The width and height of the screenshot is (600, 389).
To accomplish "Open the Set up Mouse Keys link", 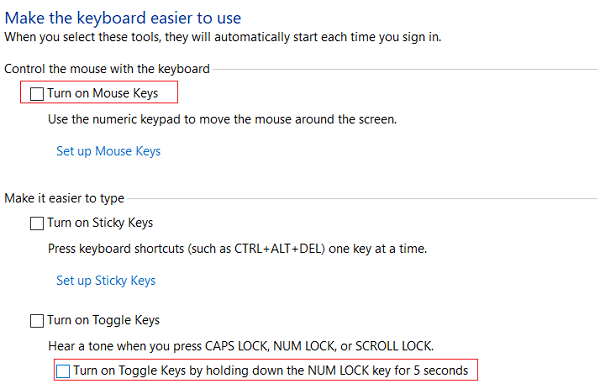I will tap(108, 151).
